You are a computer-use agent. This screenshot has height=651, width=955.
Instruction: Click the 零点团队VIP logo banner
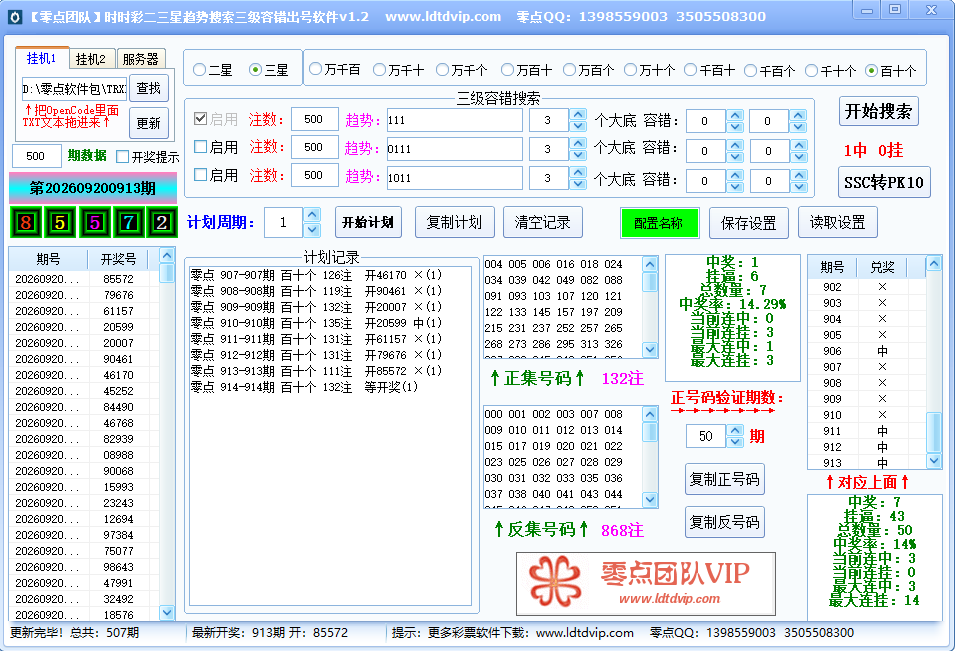pos(646,584)
